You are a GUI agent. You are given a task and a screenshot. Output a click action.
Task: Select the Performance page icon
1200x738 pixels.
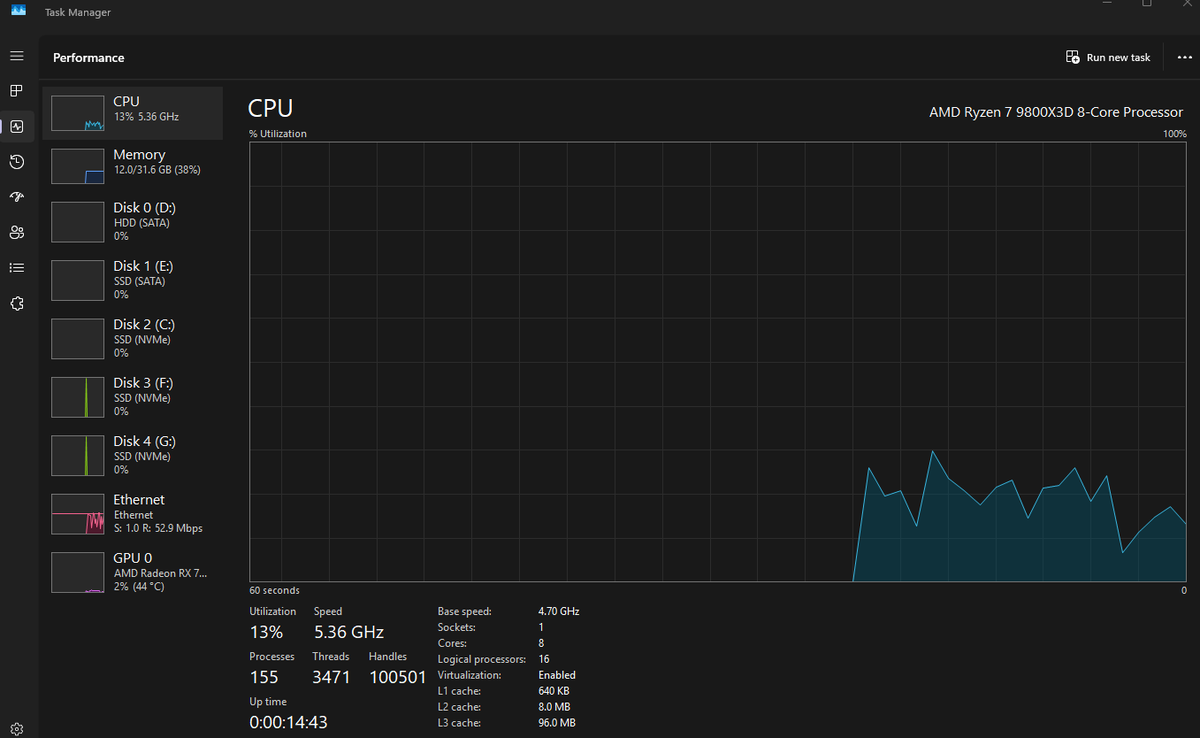point(17,126)
